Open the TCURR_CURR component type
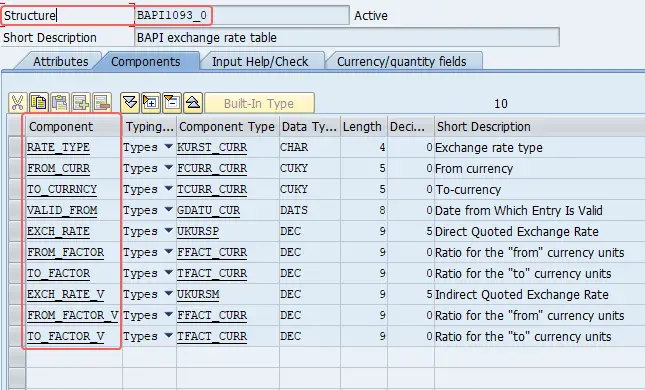The image size is (645, 390). pyautogui.click(x=212, y=189)
